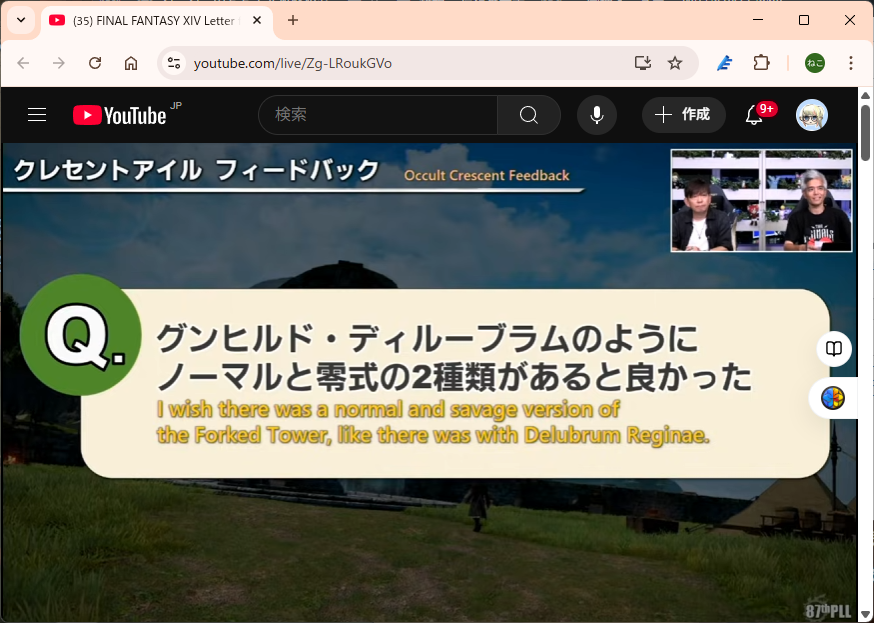Click the 'グンヒルド・ディルーブラムのように' question line
The height and width of the screenshot is (623, 874).
pyautogui.click(x=427, y=339)
